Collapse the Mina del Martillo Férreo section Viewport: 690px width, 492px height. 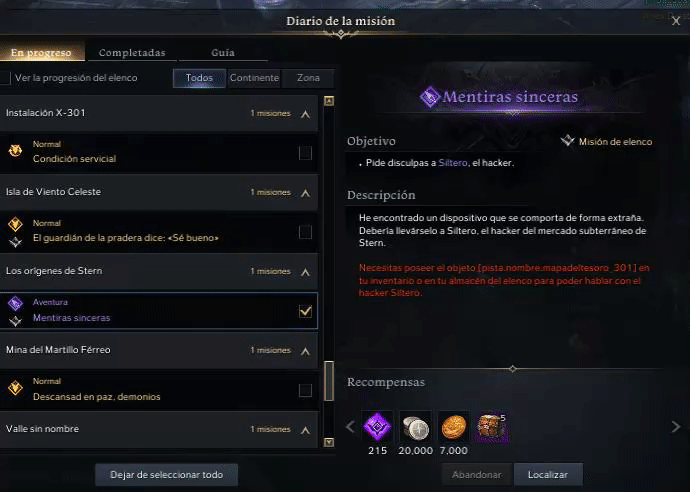click(x=305, y=351)
